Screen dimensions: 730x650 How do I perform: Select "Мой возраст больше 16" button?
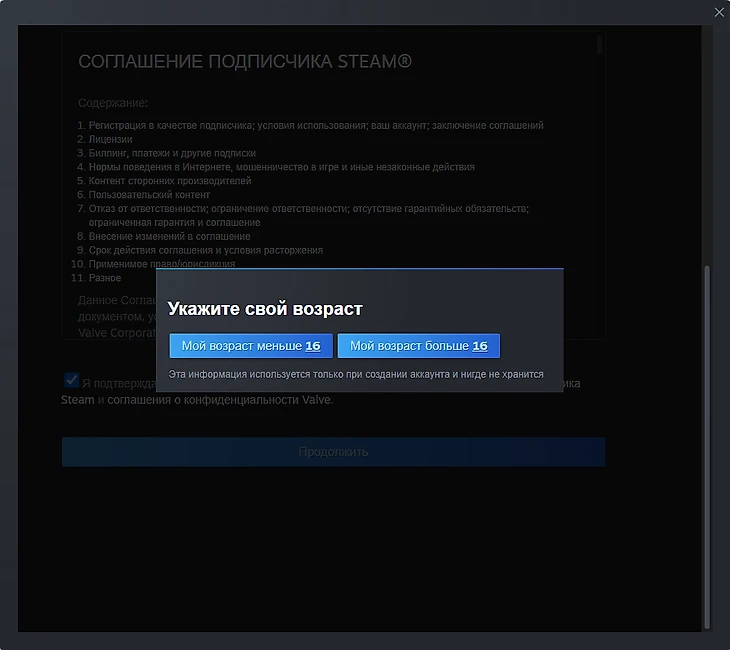pyautogui.click(x=419, y=346)
